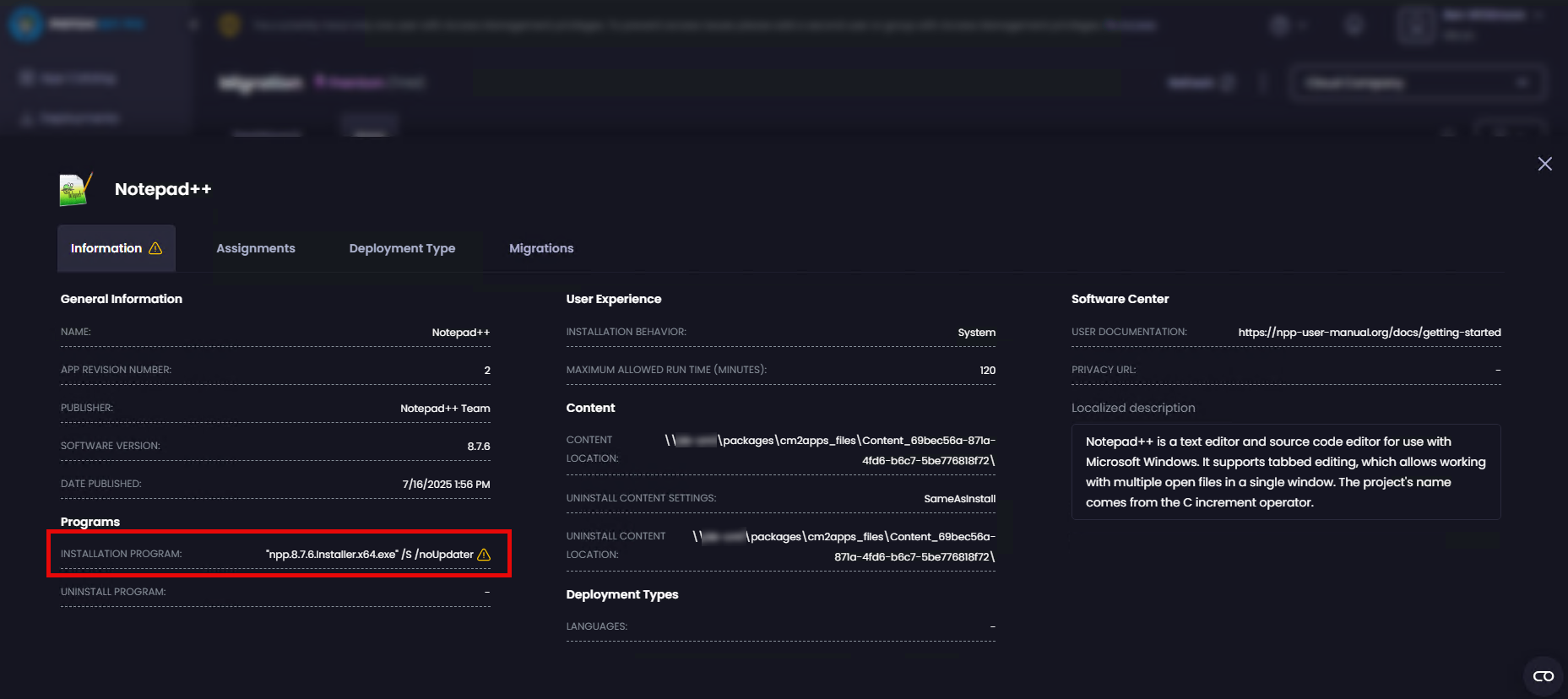The height and width of the screenshot is (699, 1568).
Task: Select Notepad++ Team publisher value
Action: (445, 409)
